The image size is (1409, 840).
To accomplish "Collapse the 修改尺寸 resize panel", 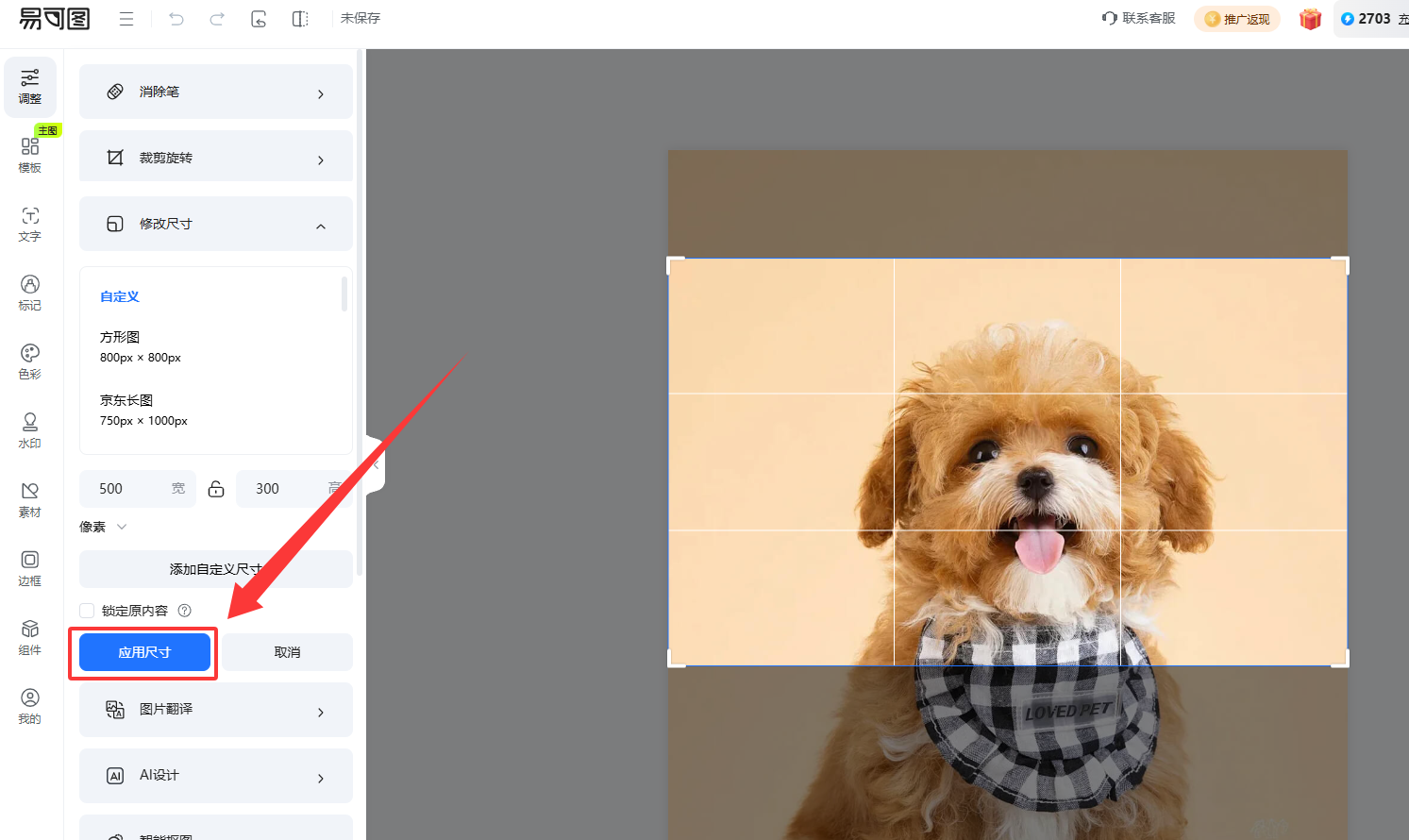I will pyautogui.click(x=216, y=224).
